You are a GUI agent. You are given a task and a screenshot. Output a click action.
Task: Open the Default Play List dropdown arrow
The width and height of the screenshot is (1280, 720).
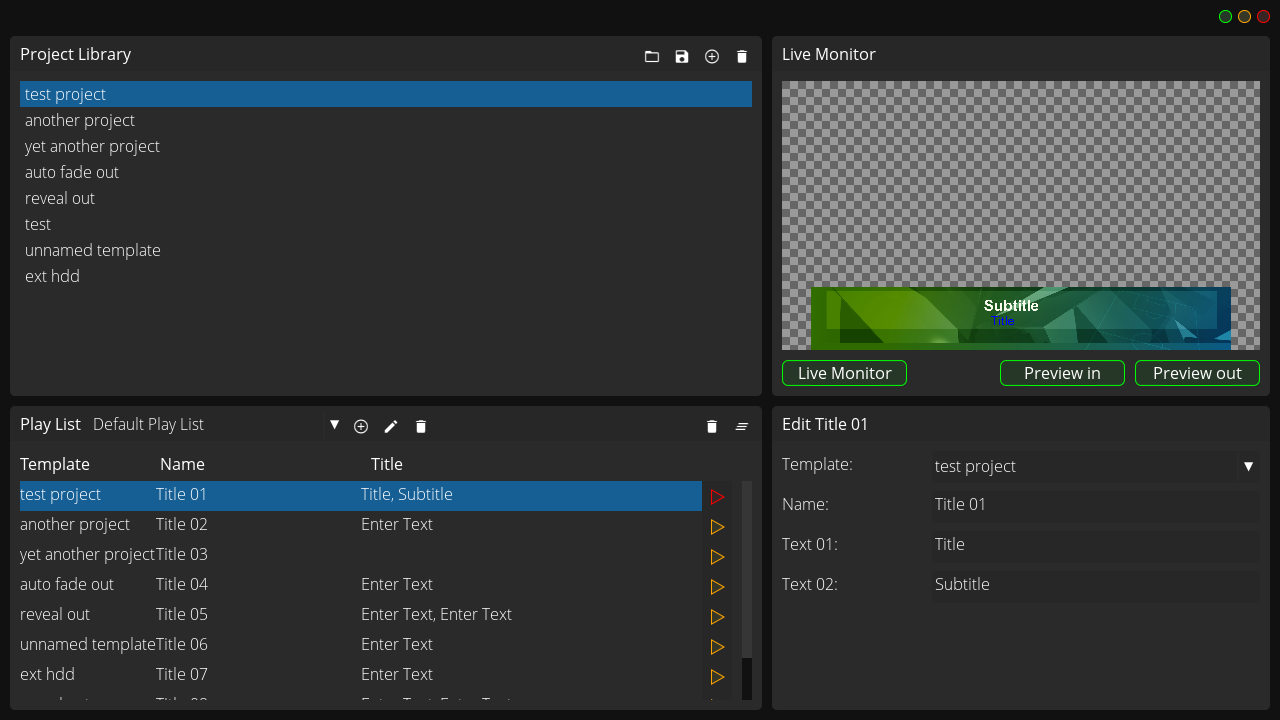335,425
